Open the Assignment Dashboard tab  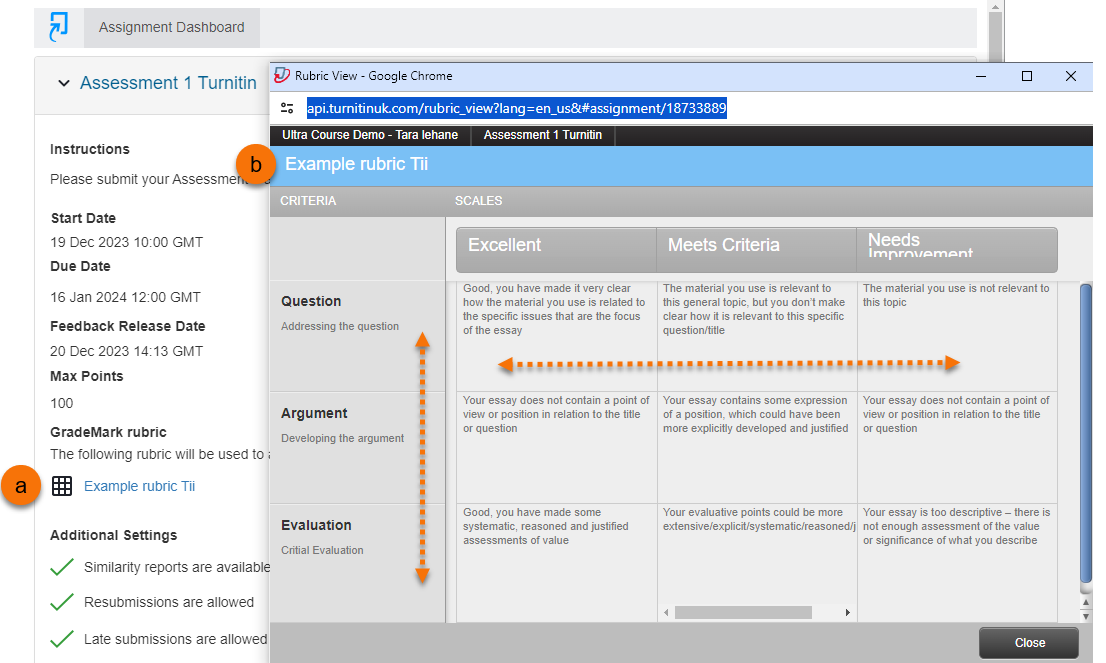point(171,27)
